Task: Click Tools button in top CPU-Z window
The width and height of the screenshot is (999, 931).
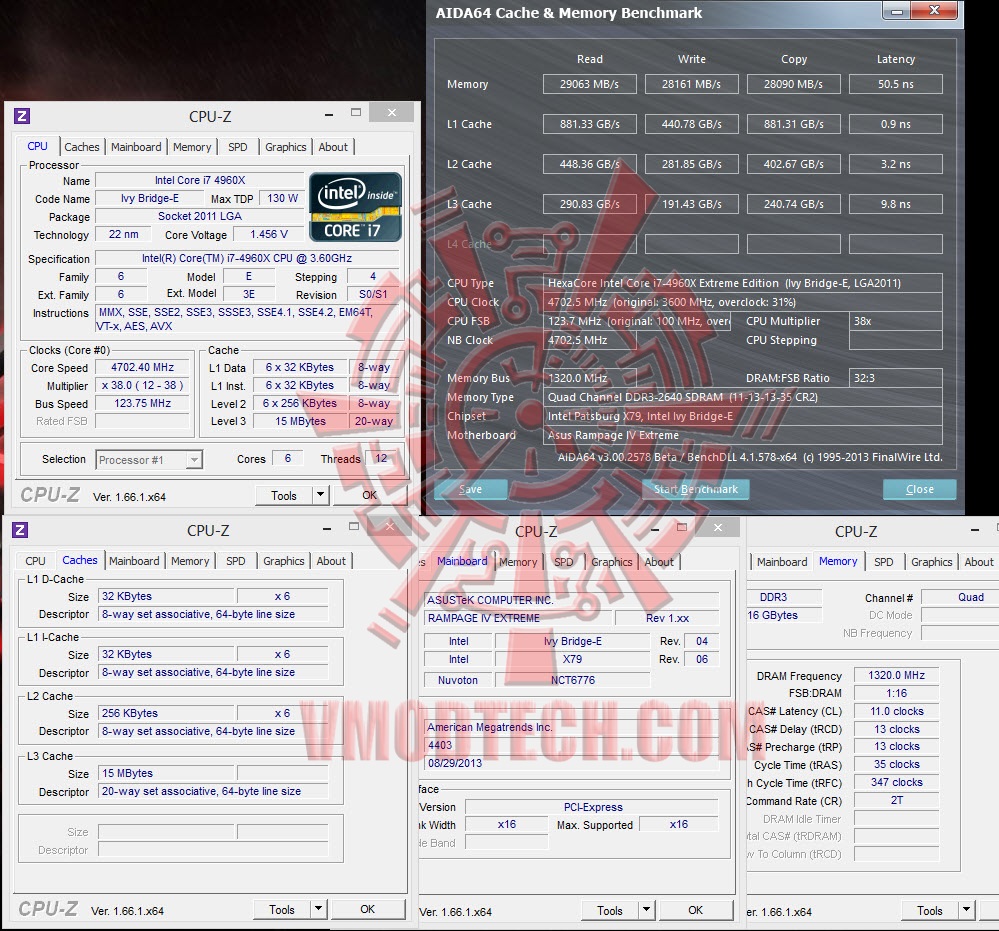Action: point(284,495)
